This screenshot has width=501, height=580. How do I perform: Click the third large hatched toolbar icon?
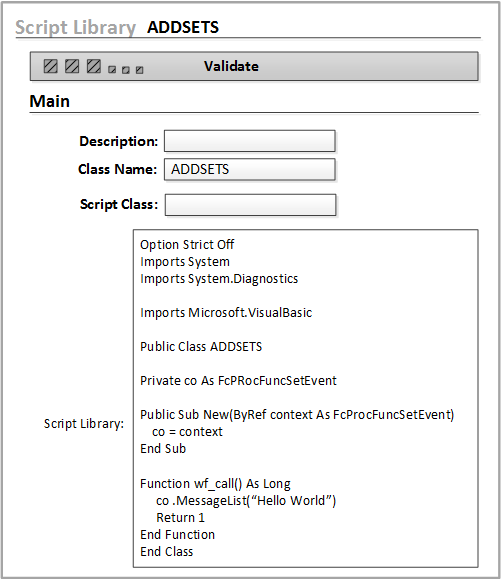(94, 66)
